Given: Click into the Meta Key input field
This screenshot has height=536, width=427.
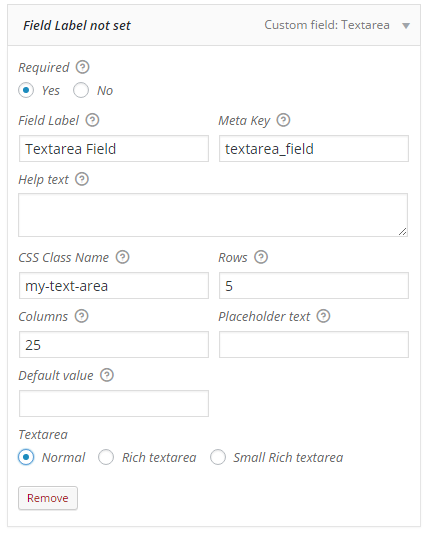Looking at the screenshot, I should [x=314, y=148].
